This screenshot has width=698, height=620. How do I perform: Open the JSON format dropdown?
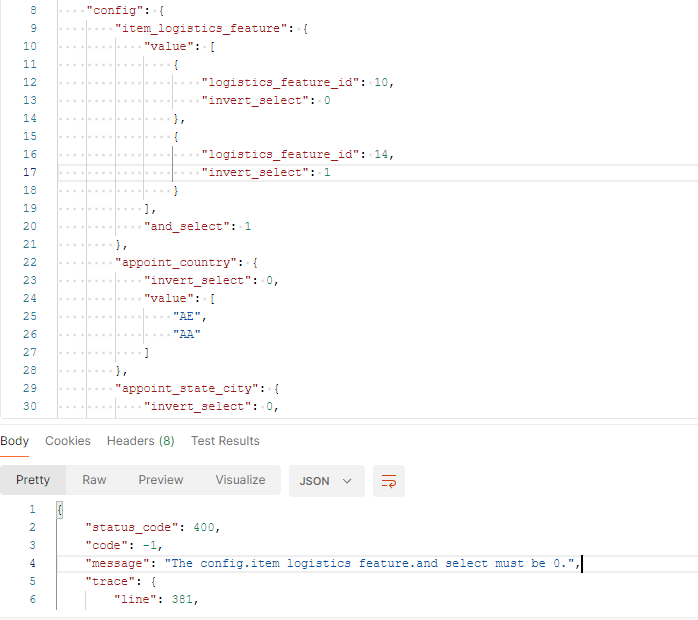[x=327, y=481]
